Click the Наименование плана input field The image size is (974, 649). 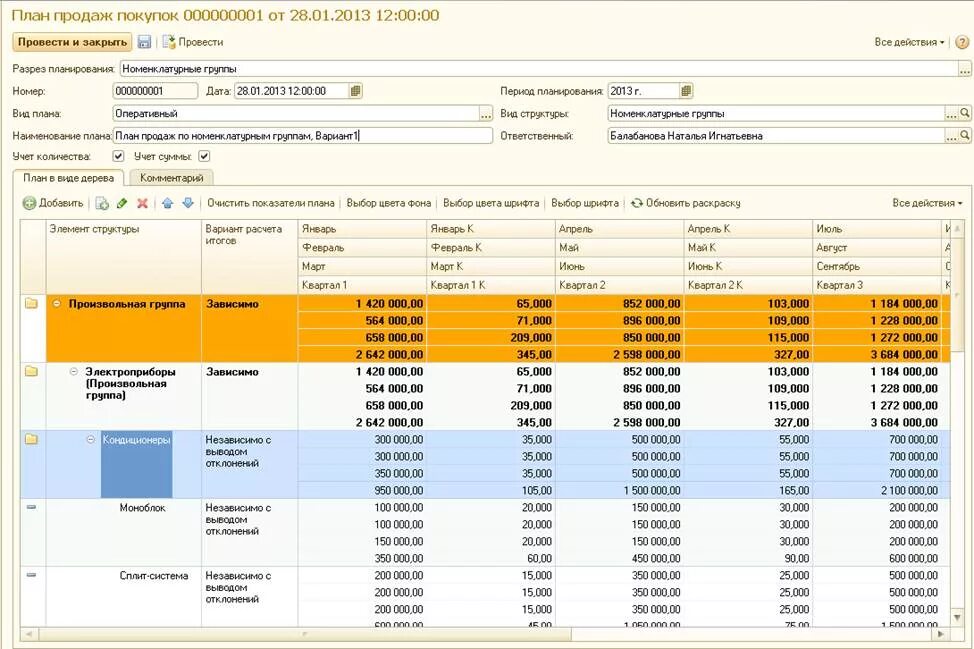(x=303, y=136)
